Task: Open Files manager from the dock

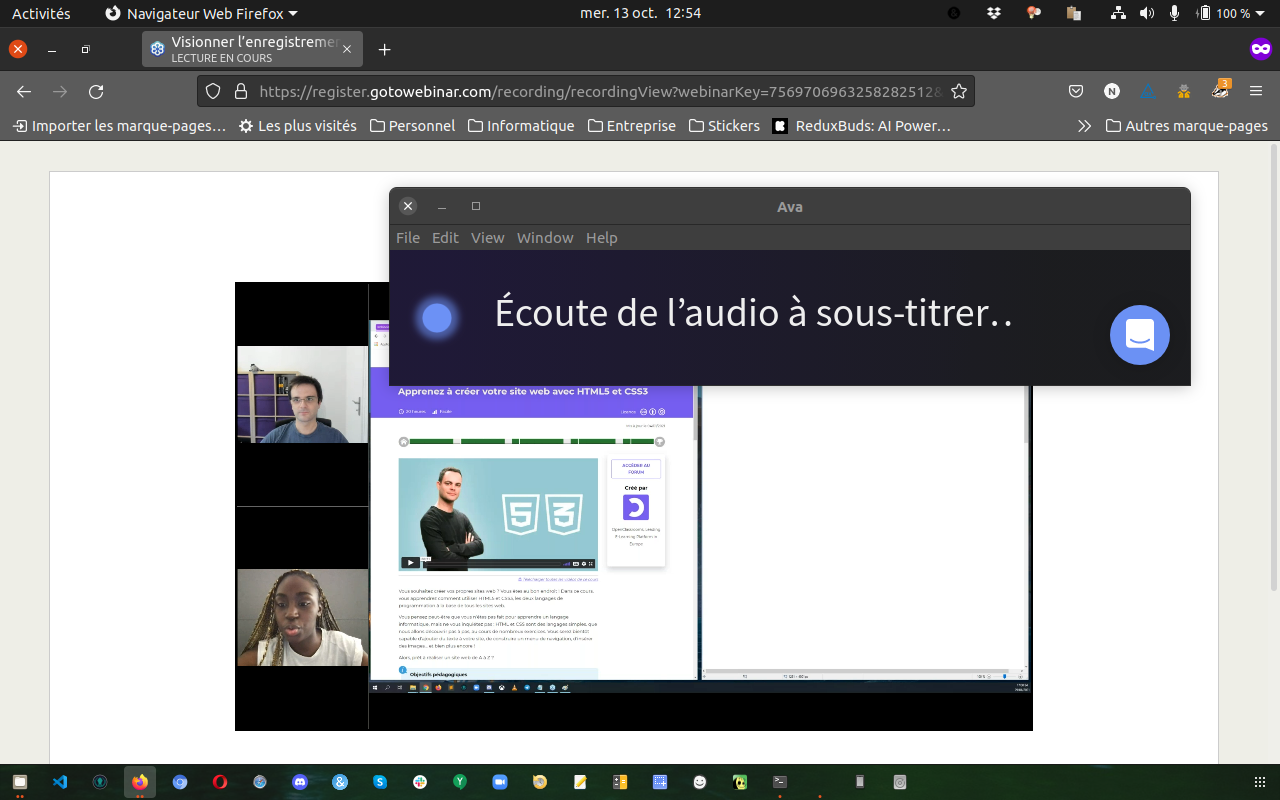Action: point(20,782)
